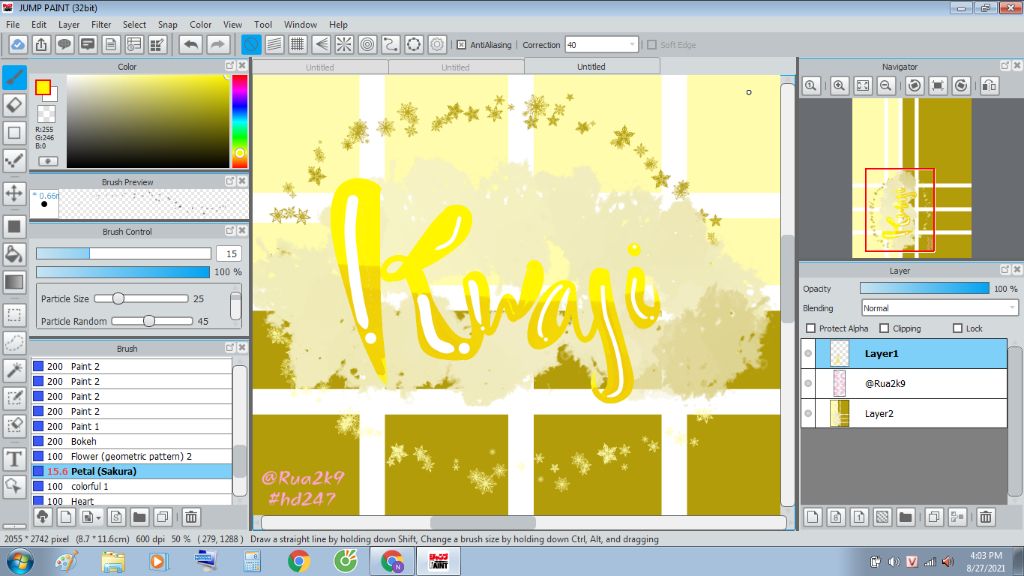This screenshot has width=1024, height=576.
Task: Enable the grid snap icon
Action: (298, 44)
